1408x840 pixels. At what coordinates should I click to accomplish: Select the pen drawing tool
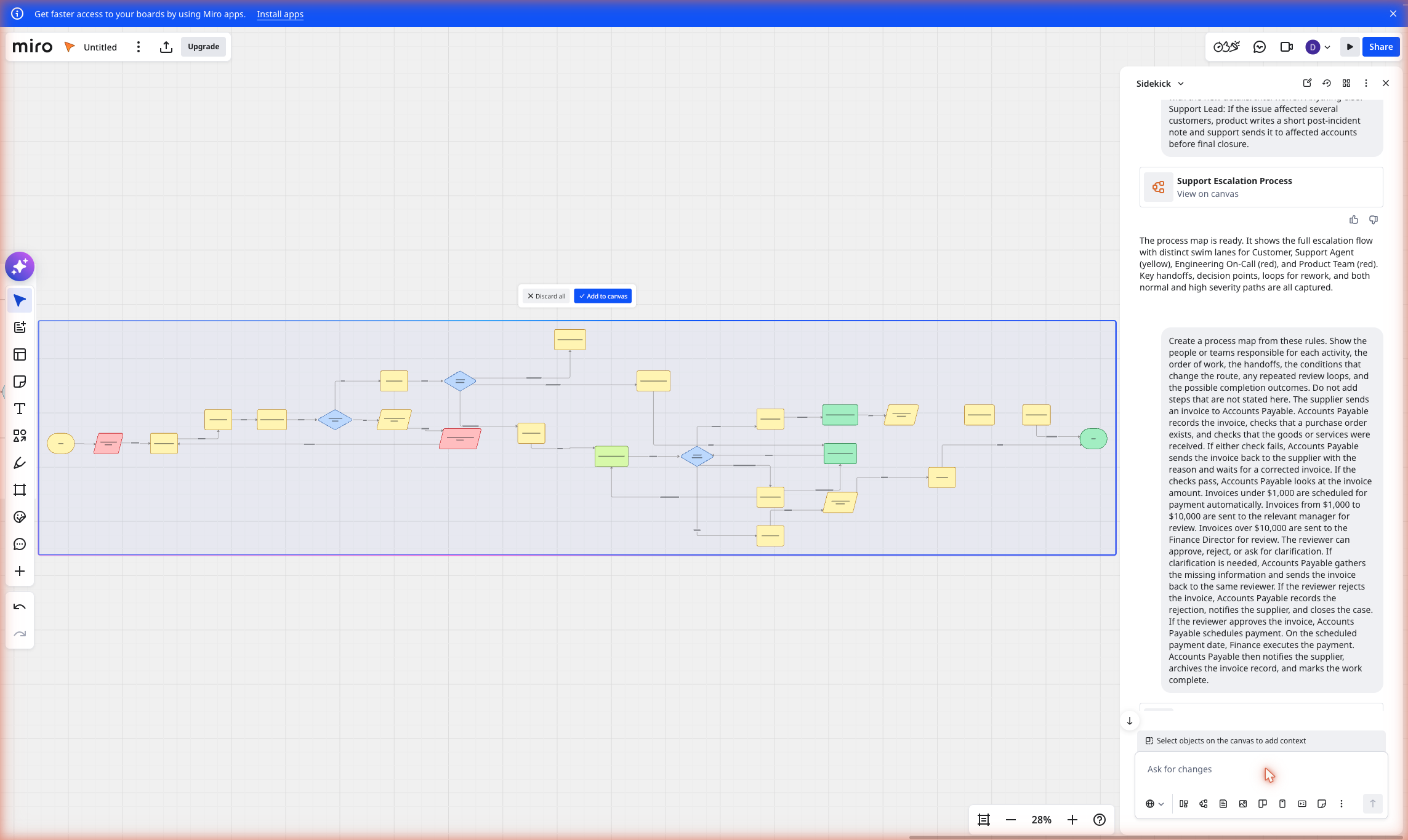pyautogui.click(x=20, y=463)
